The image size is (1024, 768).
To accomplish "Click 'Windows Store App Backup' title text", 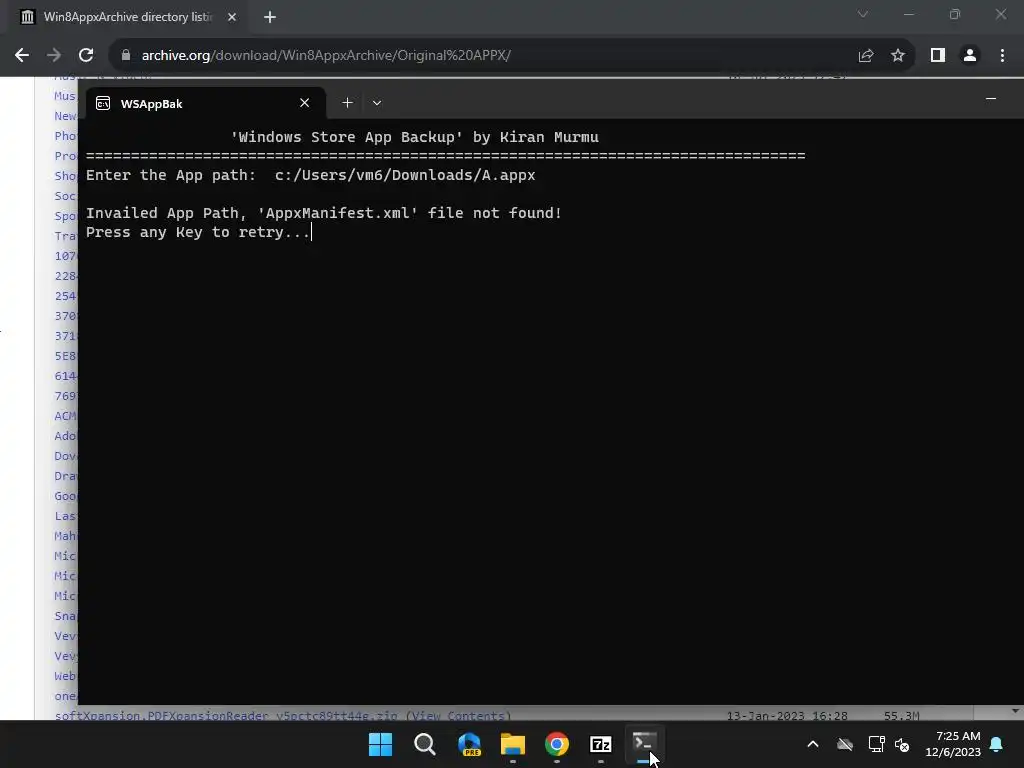I will tap(347, 137).
